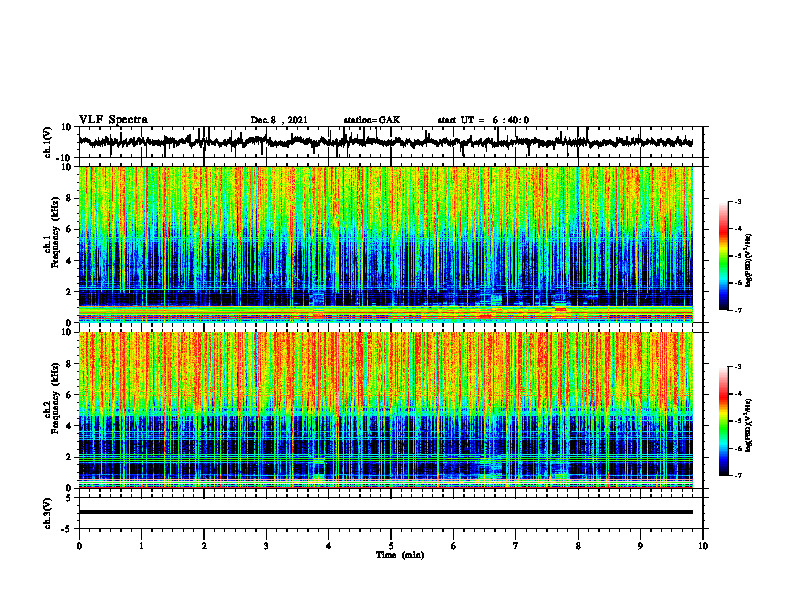
Task: Click the ch.2 spectrogram color scale bar
Action: coord(723,421)
